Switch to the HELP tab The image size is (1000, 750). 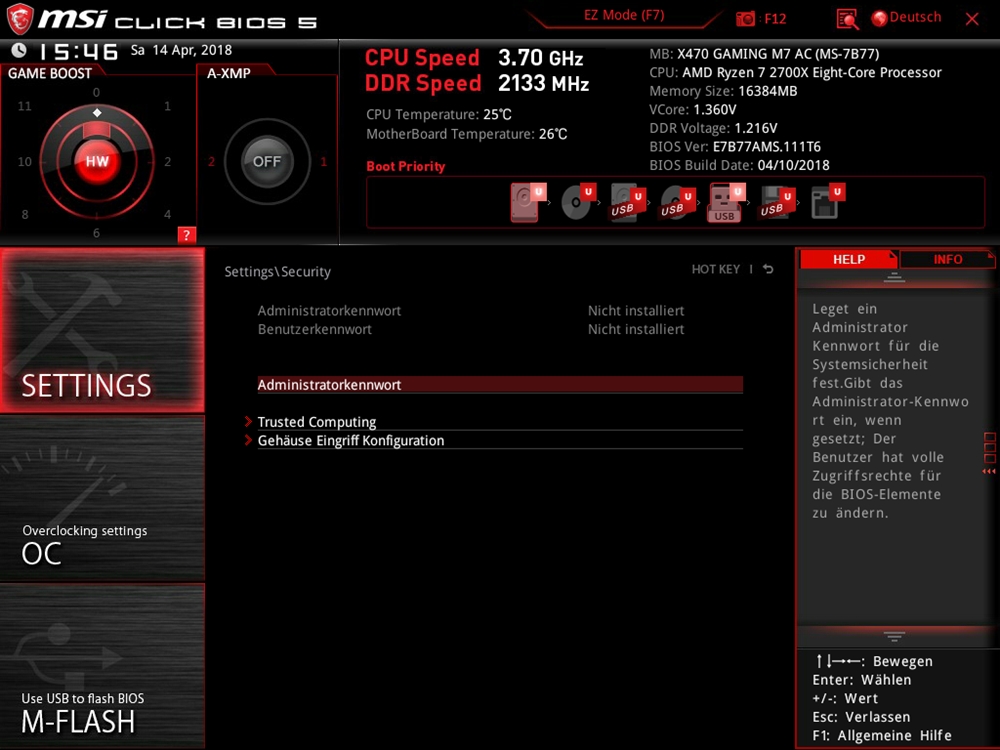849,259
